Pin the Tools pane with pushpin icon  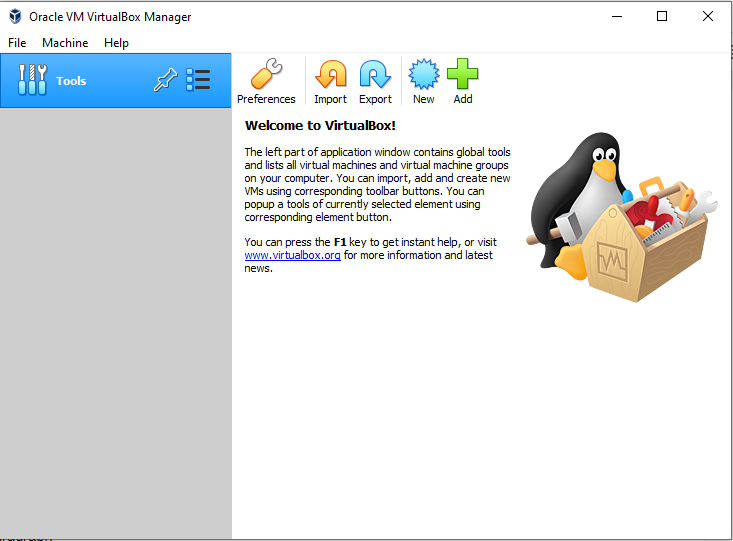(x=164, y=81)
